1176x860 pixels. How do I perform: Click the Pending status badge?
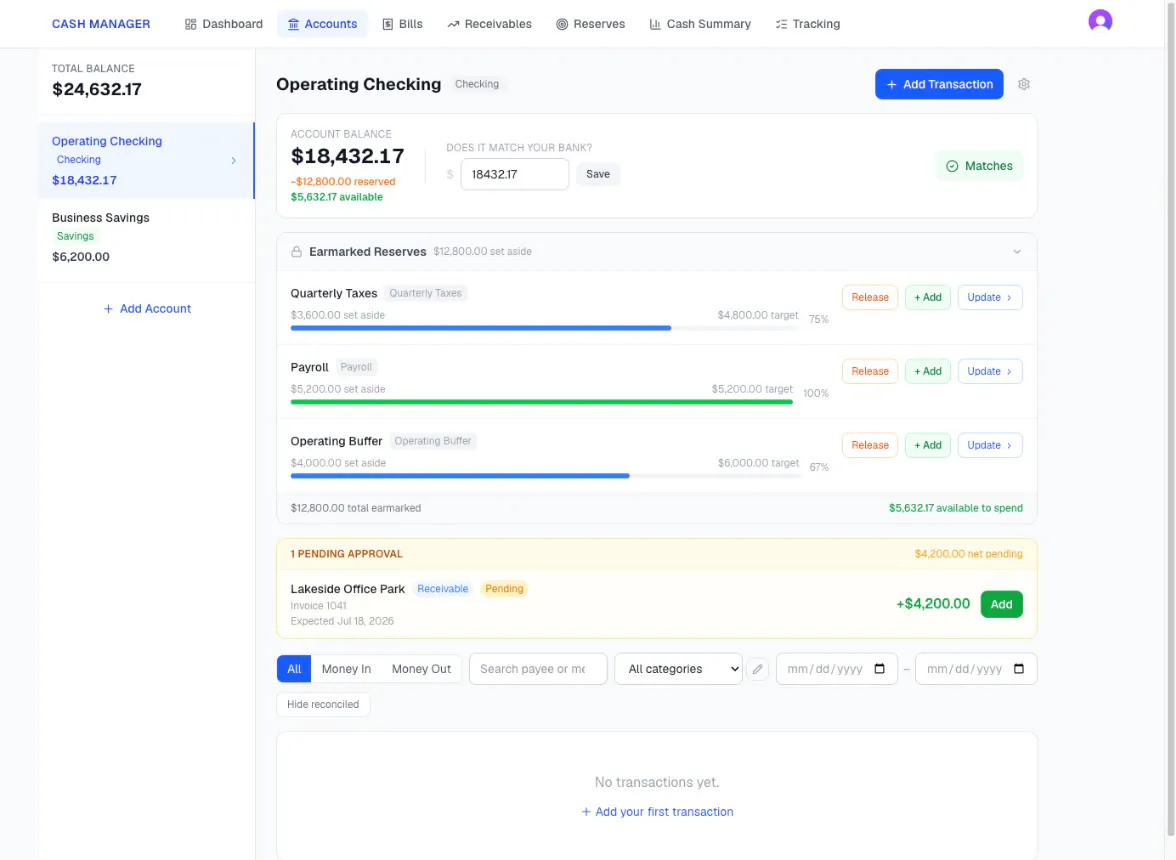click(x=504, y=589)
